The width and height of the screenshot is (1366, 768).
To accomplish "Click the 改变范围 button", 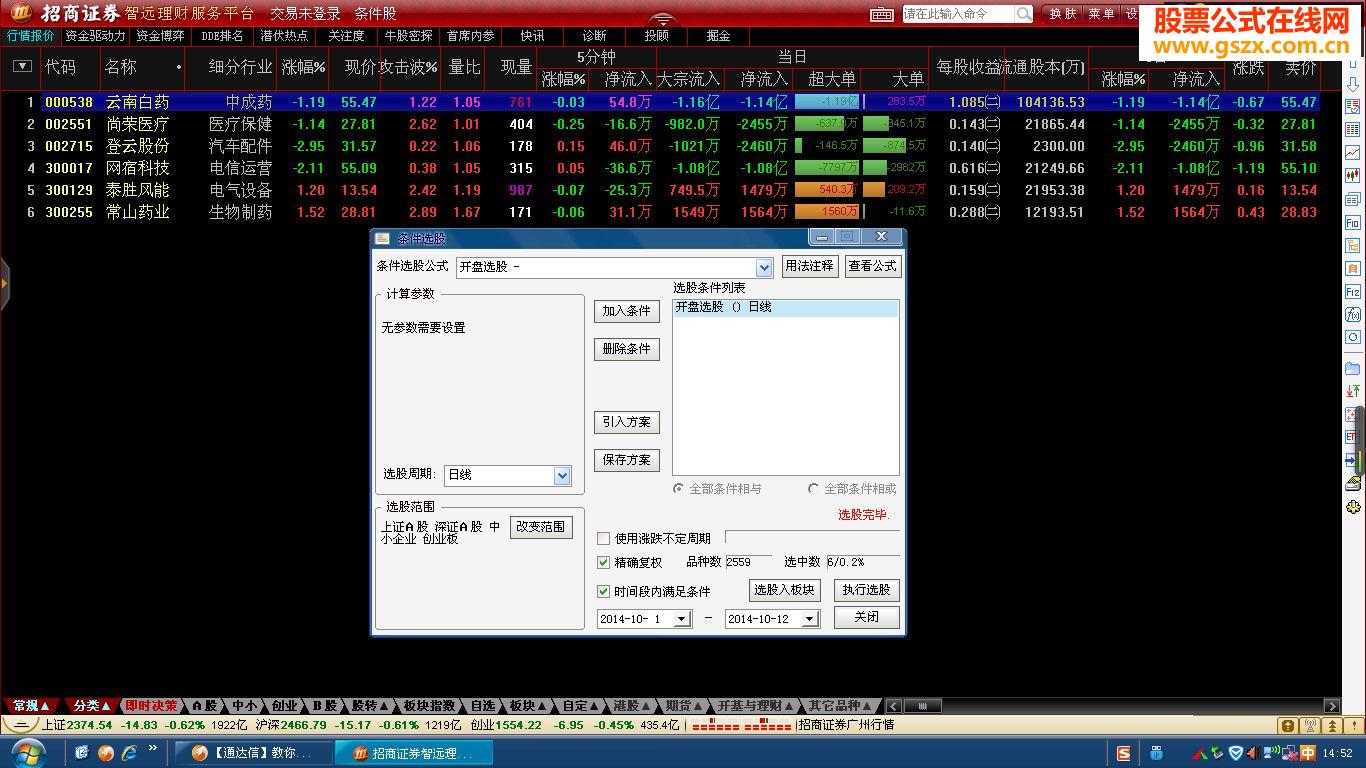I will tap(541, 527).
